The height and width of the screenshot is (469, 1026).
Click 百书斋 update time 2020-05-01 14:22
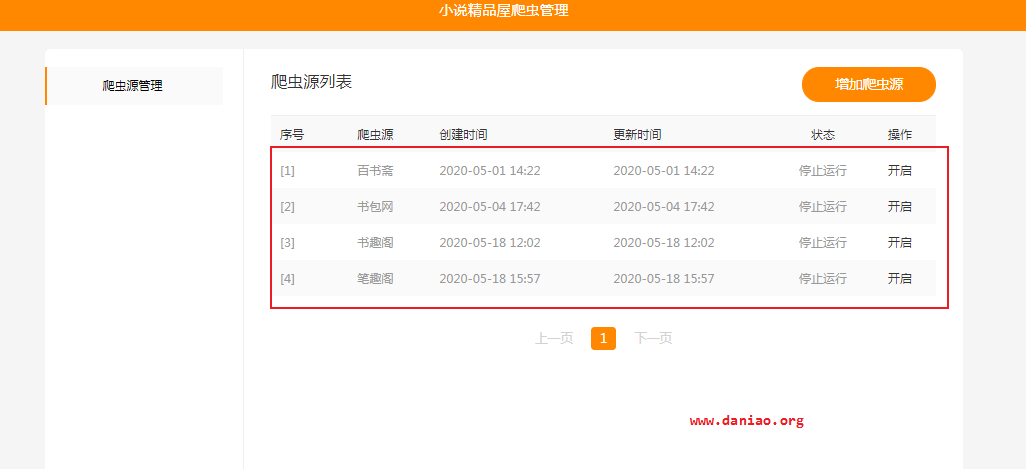coord(663,171)
